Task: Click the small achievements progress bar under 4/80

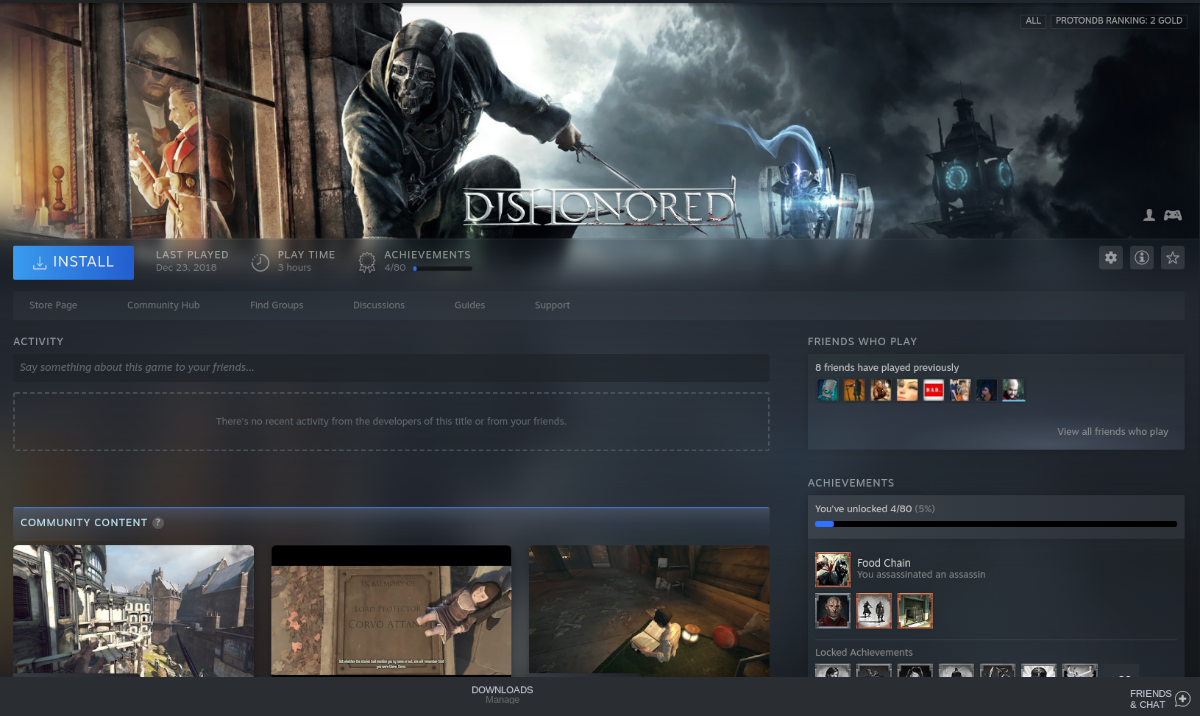Action: [442, 268]
